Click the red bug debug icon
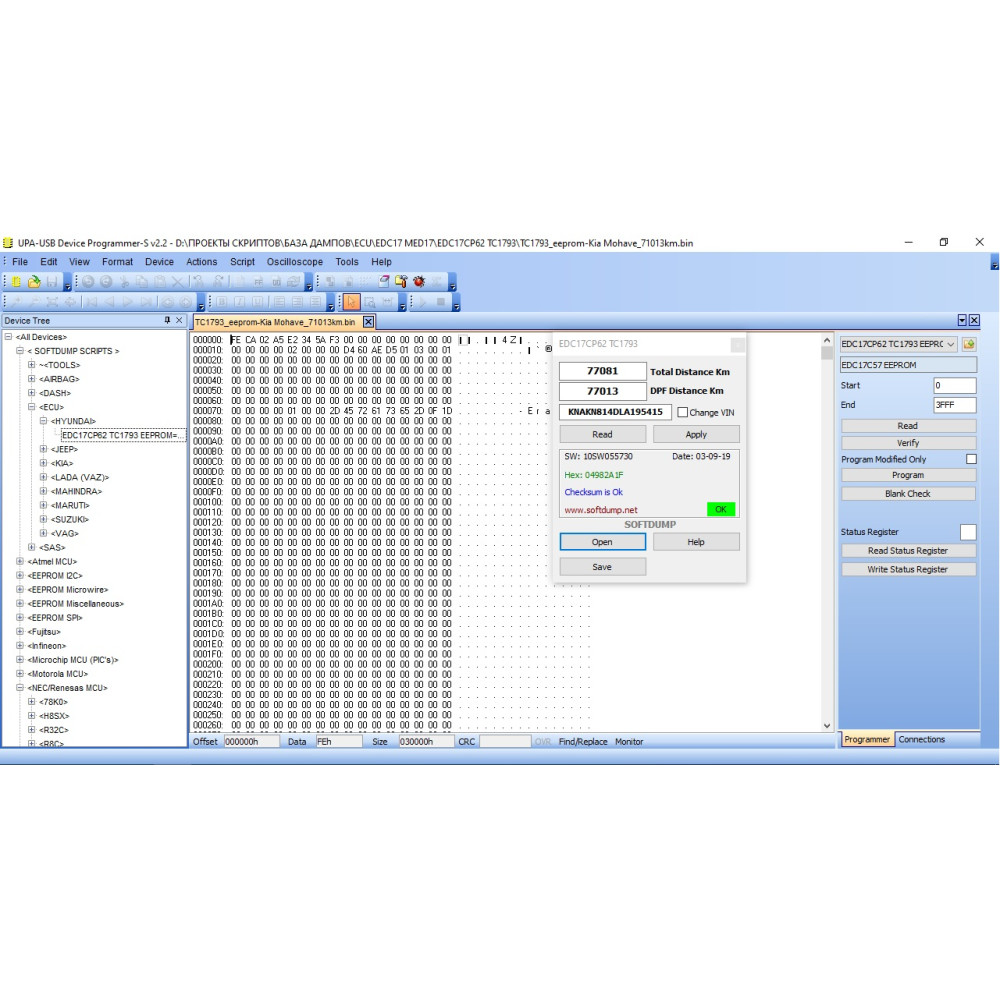 point(419,281)
